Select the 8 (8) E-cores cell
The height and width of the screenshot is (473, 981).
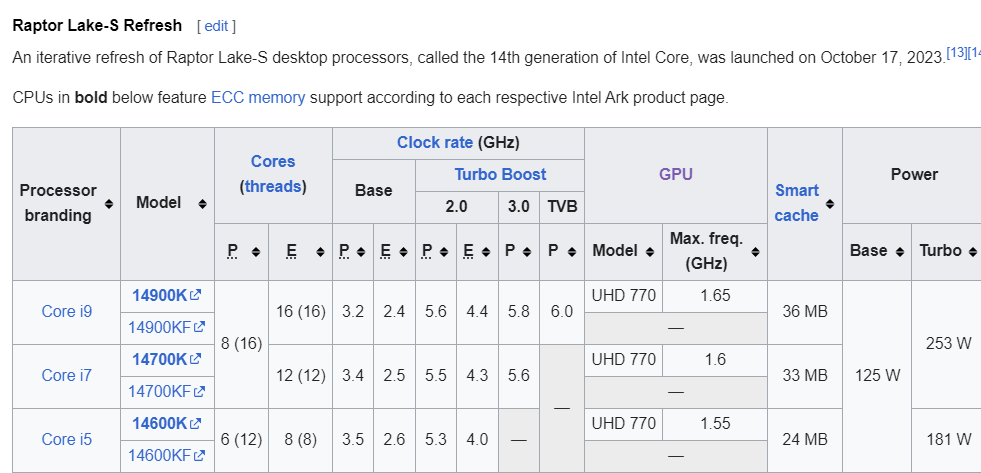301,440
